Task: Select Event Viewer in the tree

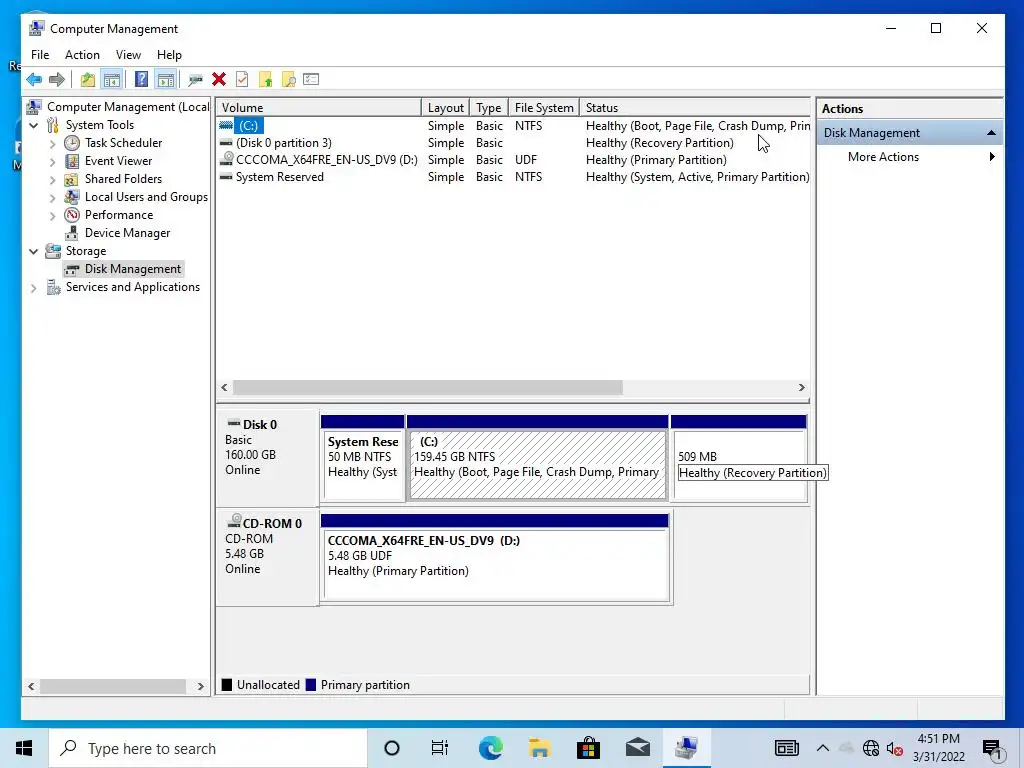Action: point(118,161)
